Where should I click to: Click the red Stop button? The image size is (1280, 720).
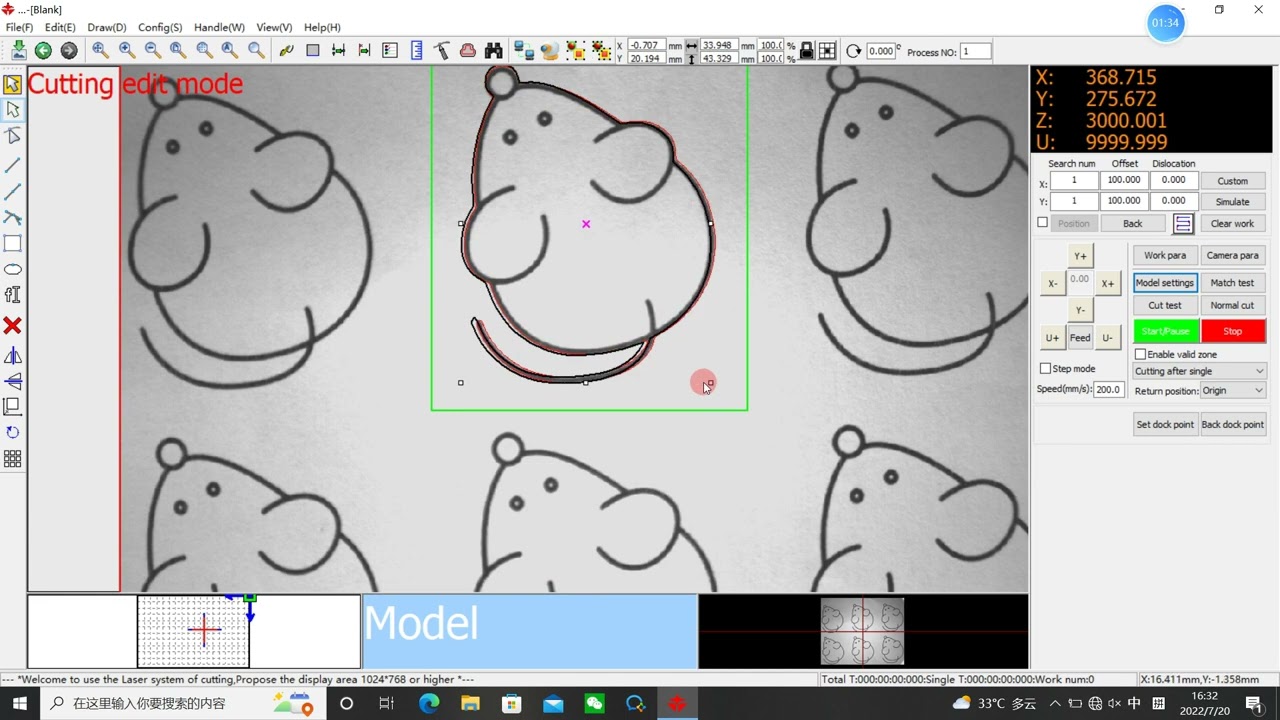coord(1233,331)
